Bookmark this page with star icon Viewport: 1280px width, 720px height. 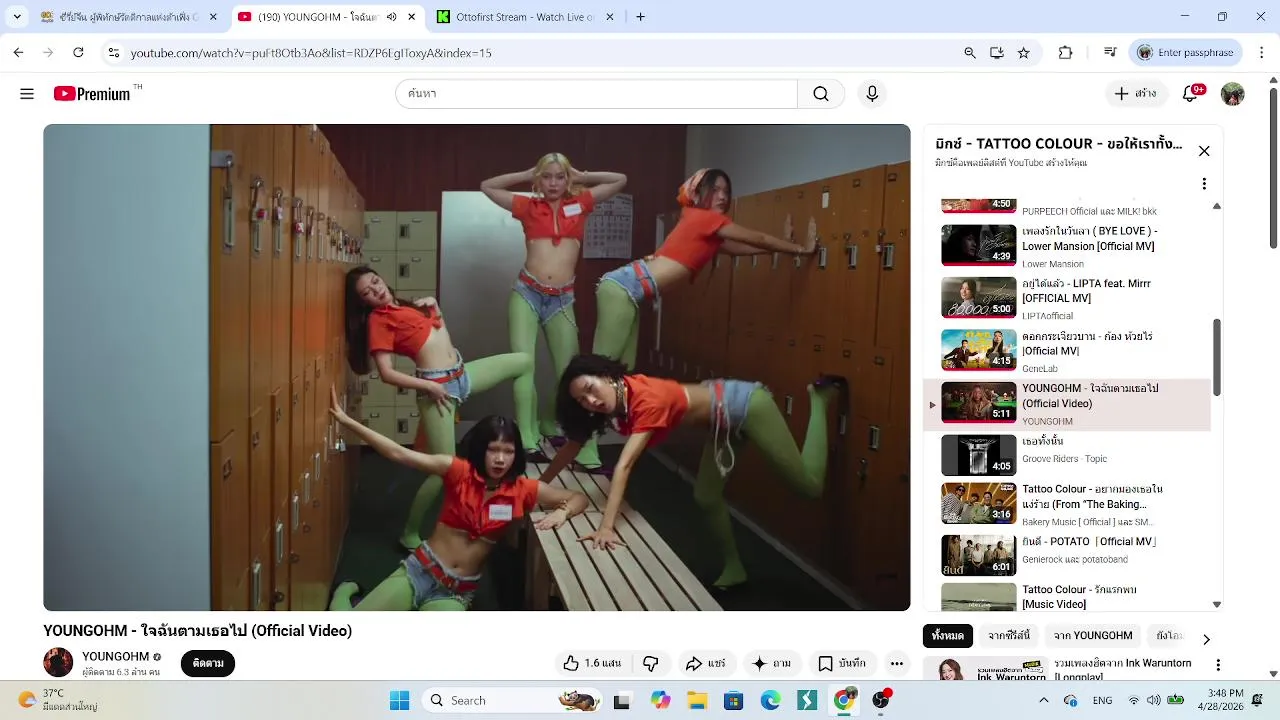coord(1023,53)
